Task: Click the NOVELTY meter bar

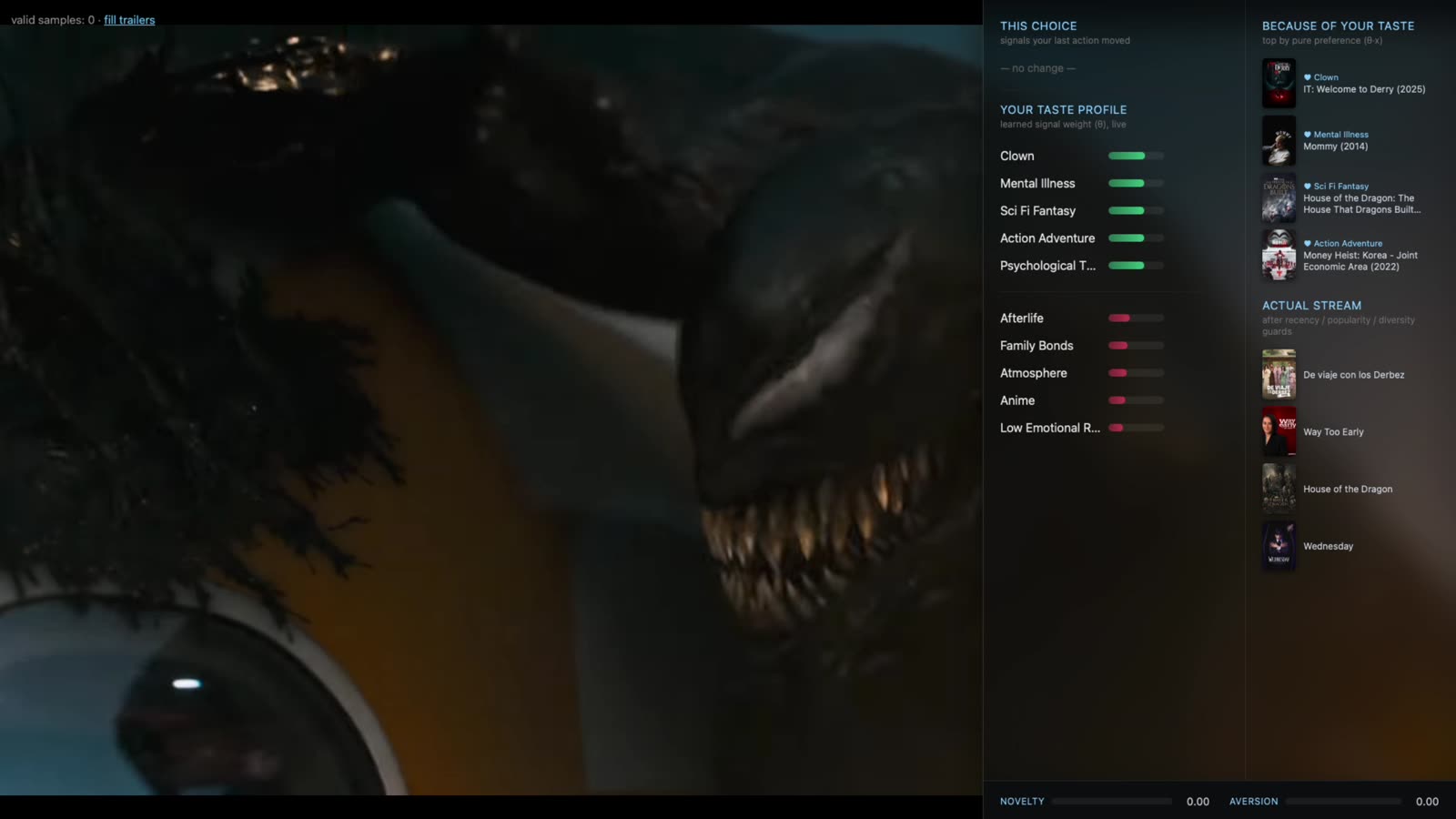Action: 1112,802
